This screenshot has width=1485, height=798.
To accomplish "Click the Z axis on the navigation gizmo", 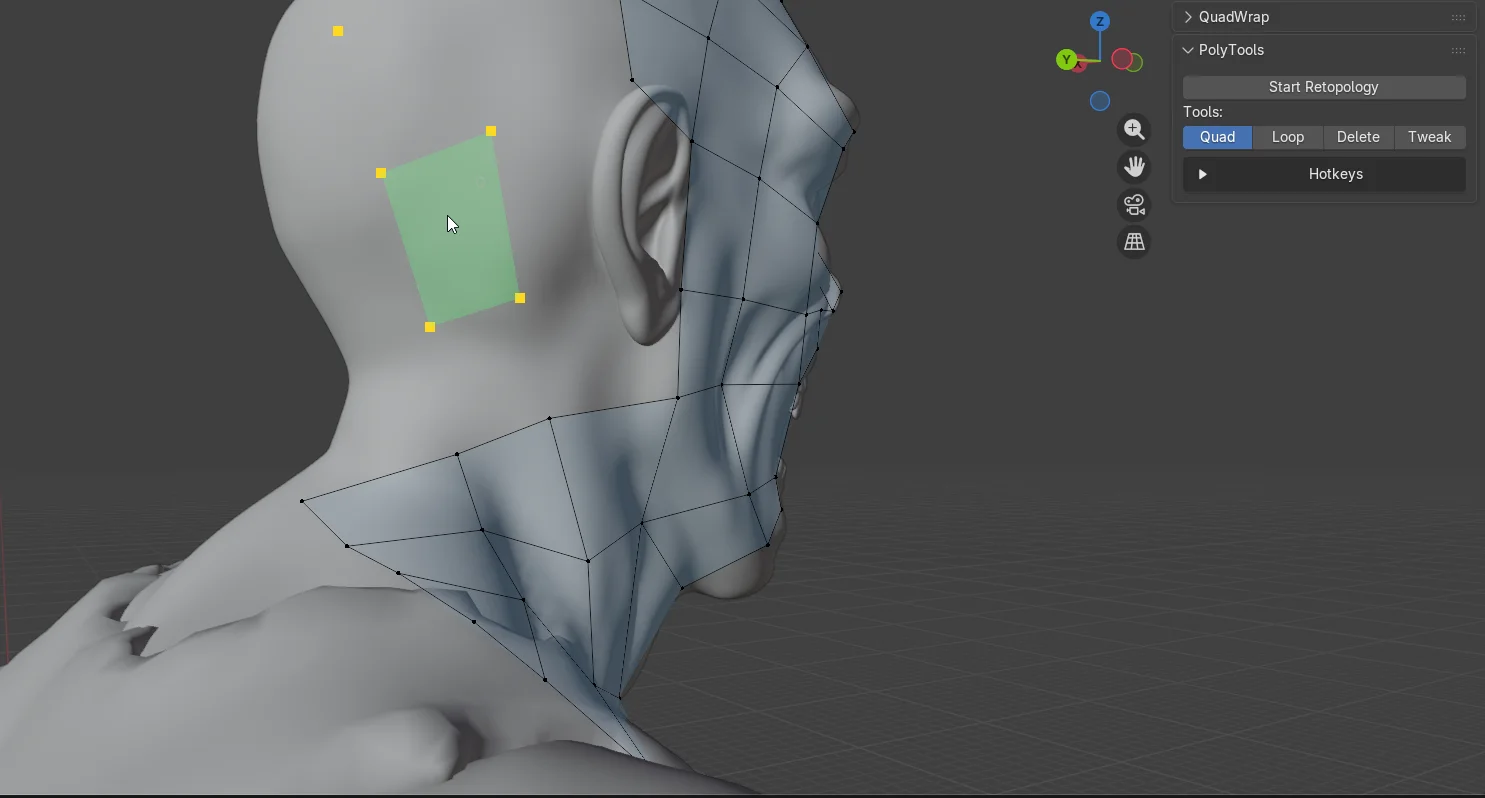I will (x=1100, y=19).
